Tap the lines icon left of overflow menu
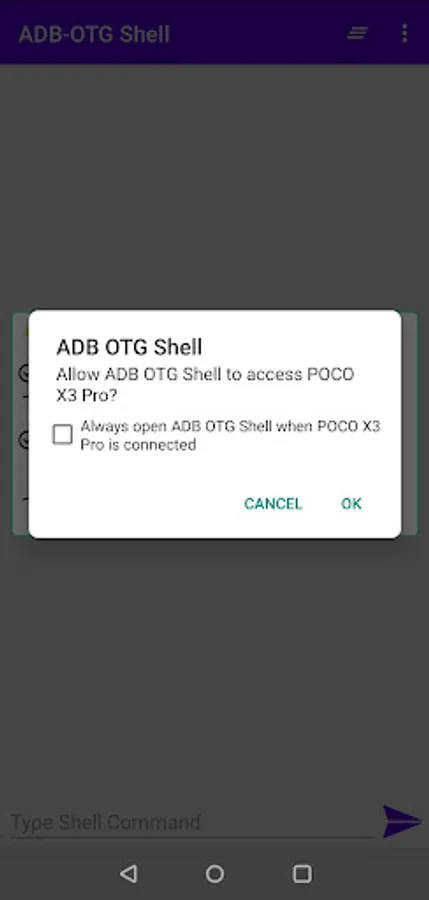429x900 pixels. pos(357,33)
